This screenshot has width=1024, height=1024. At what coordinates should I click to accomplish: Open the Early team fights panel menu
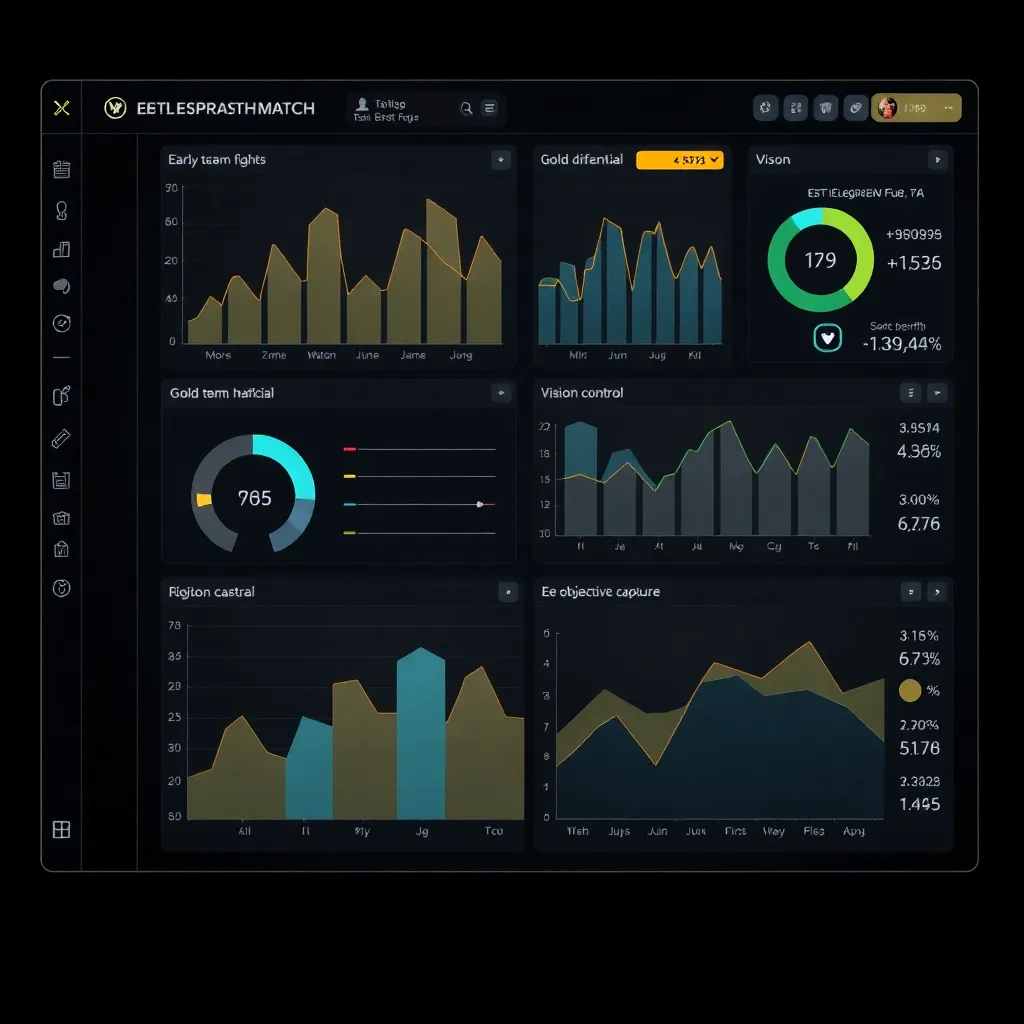pos(501,160)
